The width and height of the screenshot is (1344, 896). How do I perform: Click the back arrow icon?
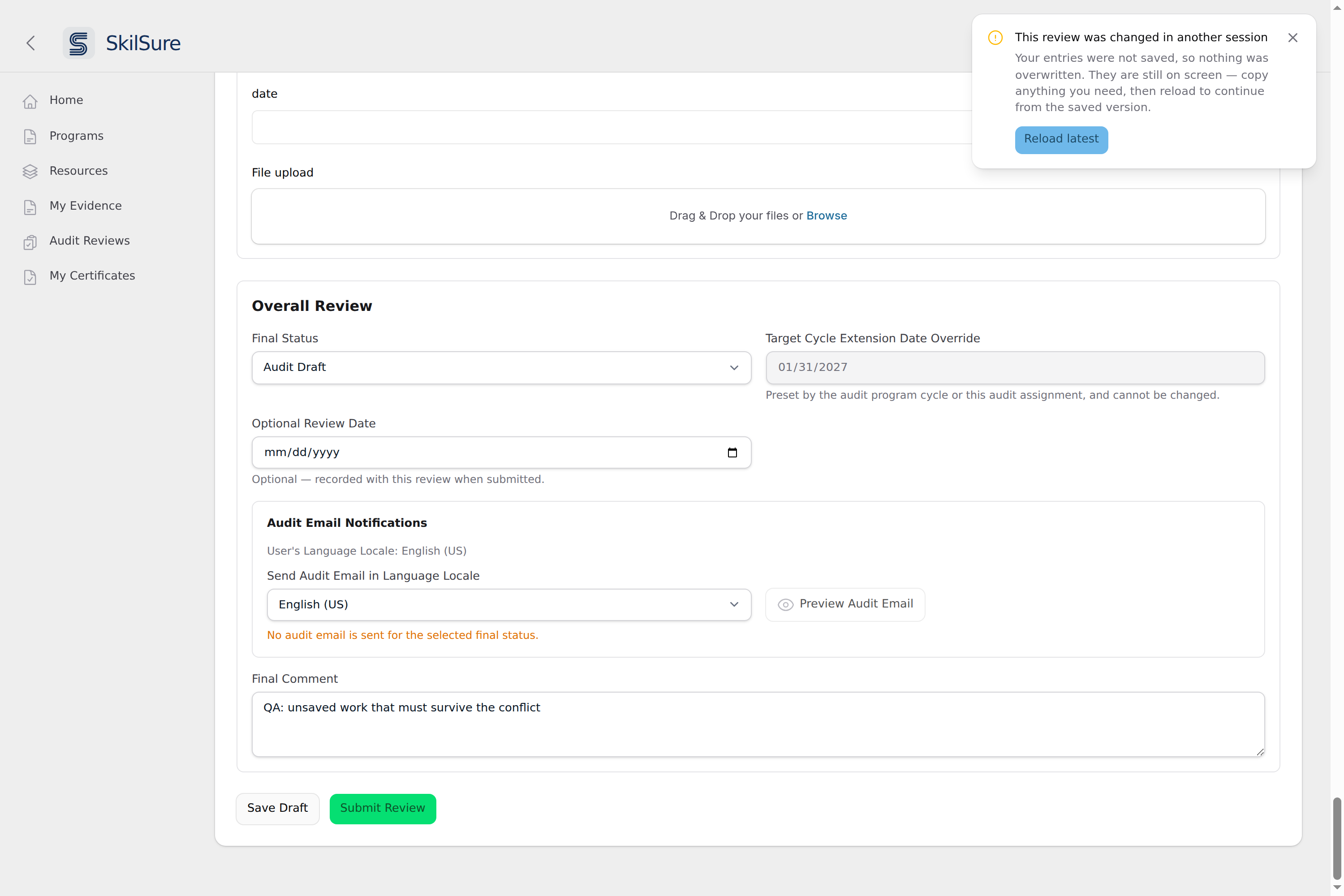tap(31, 43)
